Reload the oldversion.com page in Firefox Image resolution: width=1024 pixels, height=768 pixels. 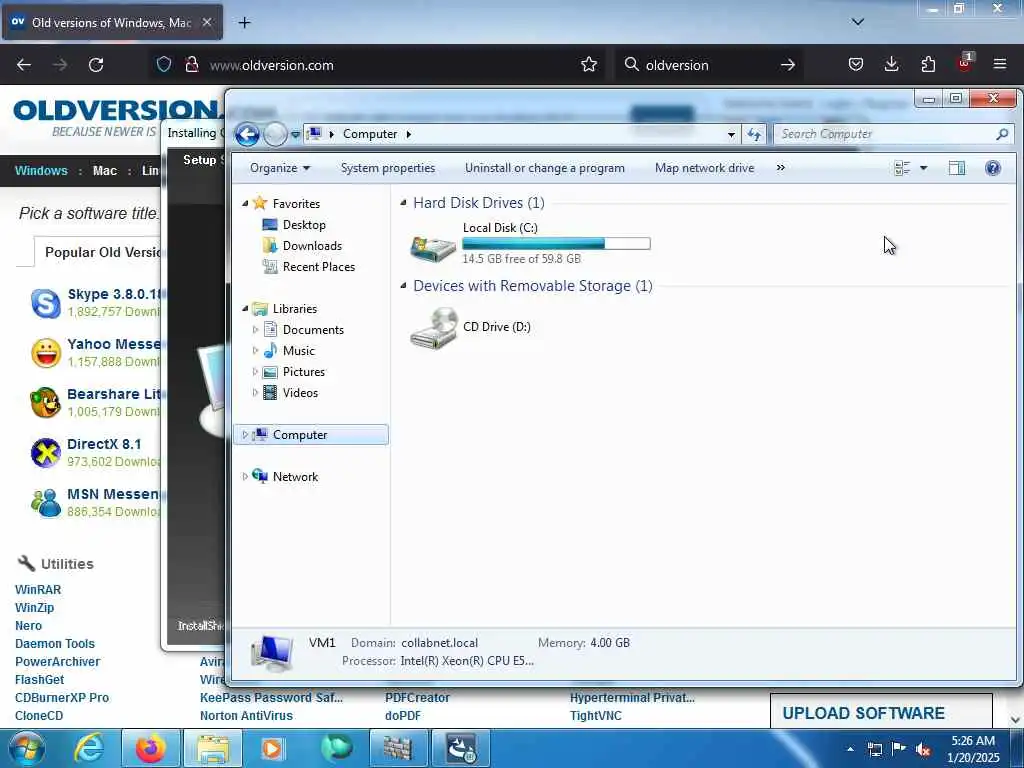pos(96,65)
